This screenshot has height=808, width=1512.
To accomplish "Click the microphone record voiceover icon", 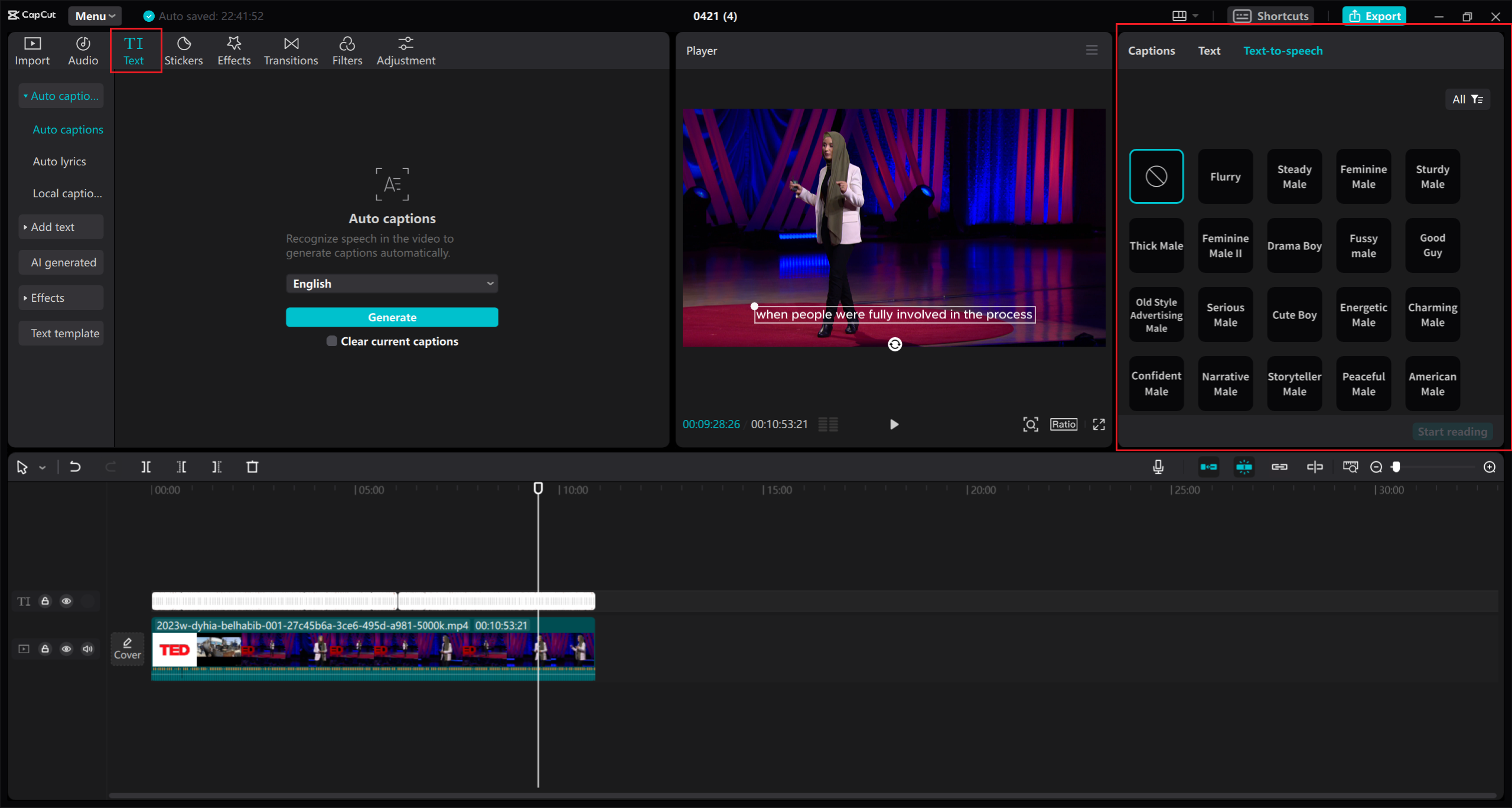I will [1158, 467].
